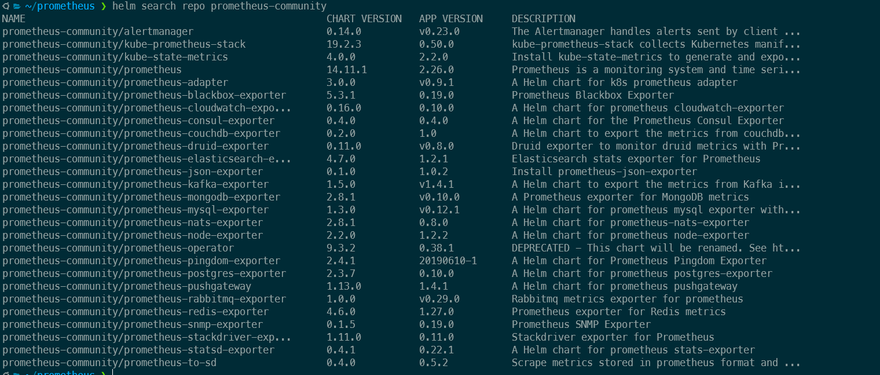Click the CHART VERSION column header
Image resolution: width=880 pixels, height=375 pixels.
(x=364, y=19)
